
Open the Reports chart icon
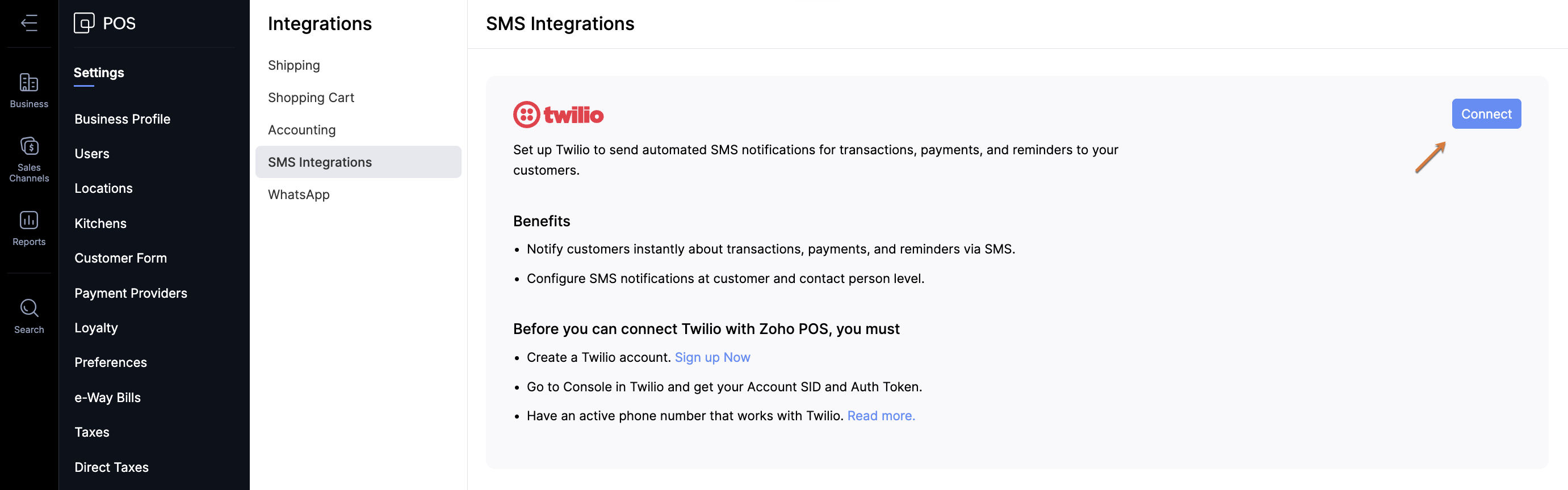pos(28,220)
